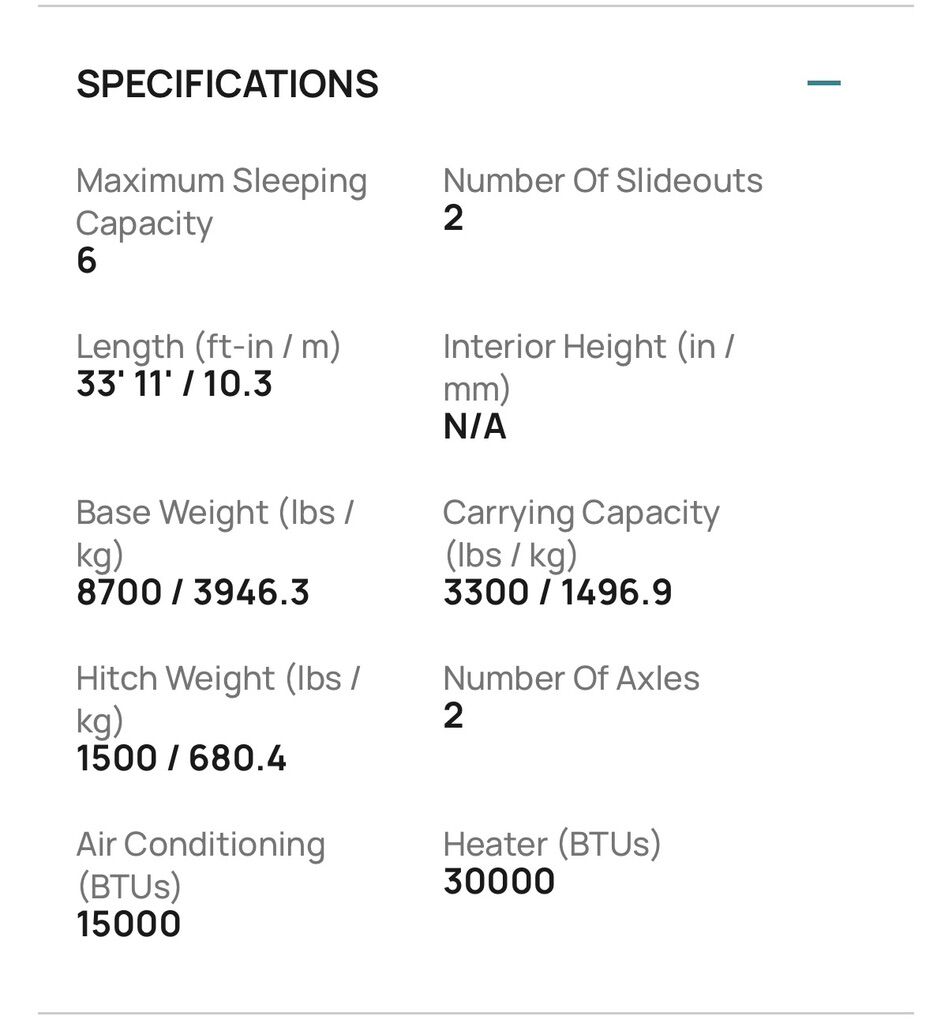Collapse the Specifications section with minus icon
This screenshot has width=952, height=1020.
[x=823, y=83]
